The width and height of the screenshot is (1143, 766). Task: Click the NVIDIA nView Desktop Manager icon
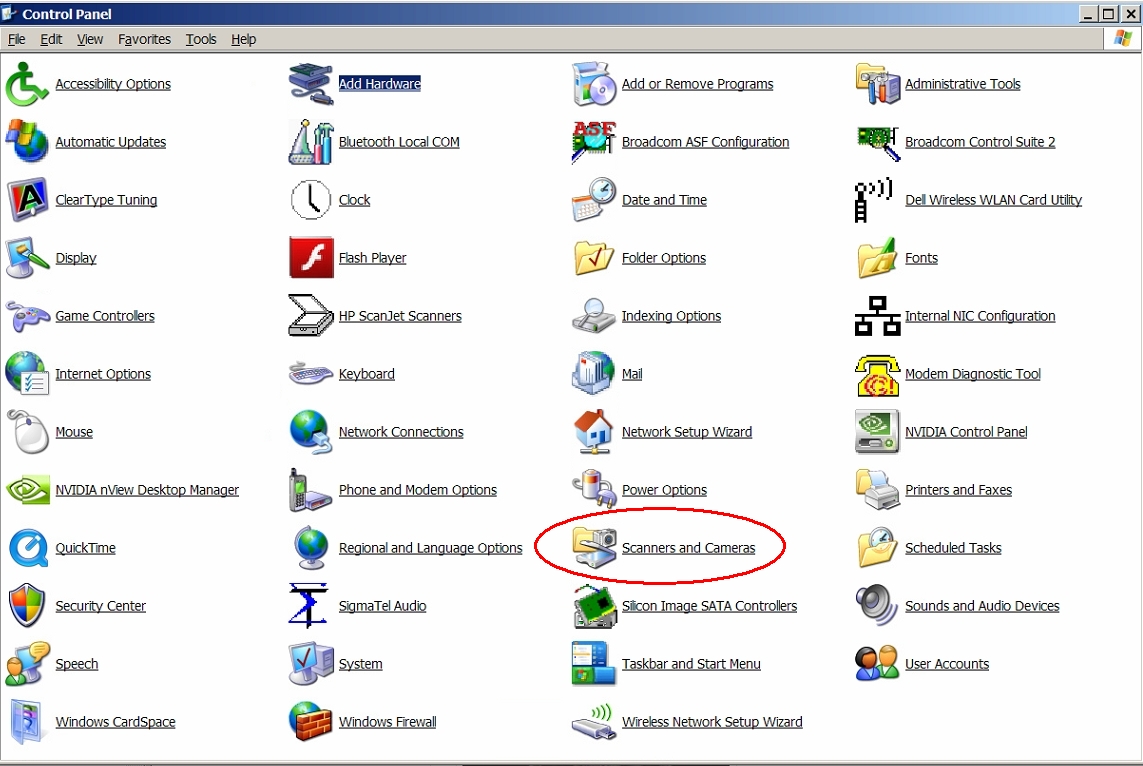[x=27, y=490]
